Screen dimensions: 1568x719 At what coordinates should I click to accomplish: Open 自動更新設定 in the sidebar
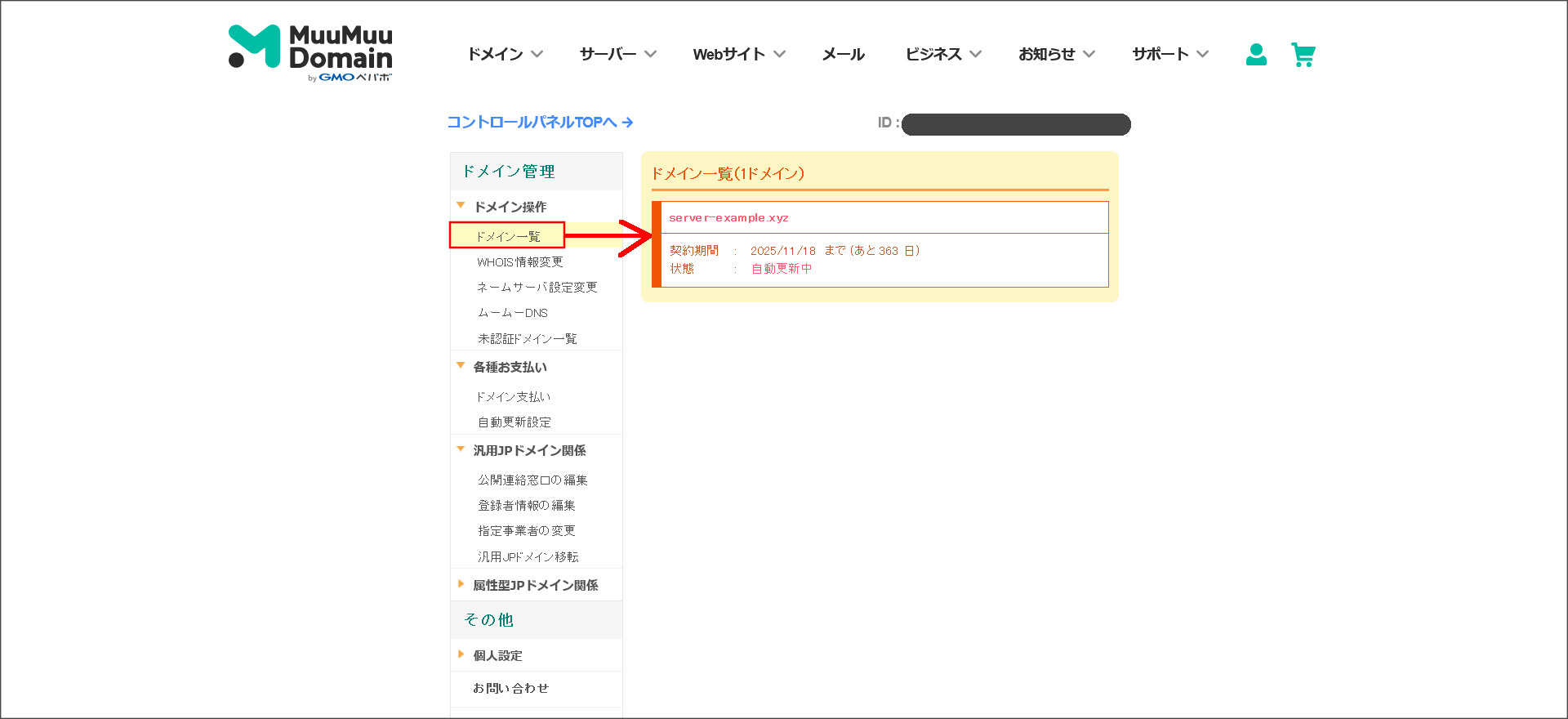click(x=514, y=422)
